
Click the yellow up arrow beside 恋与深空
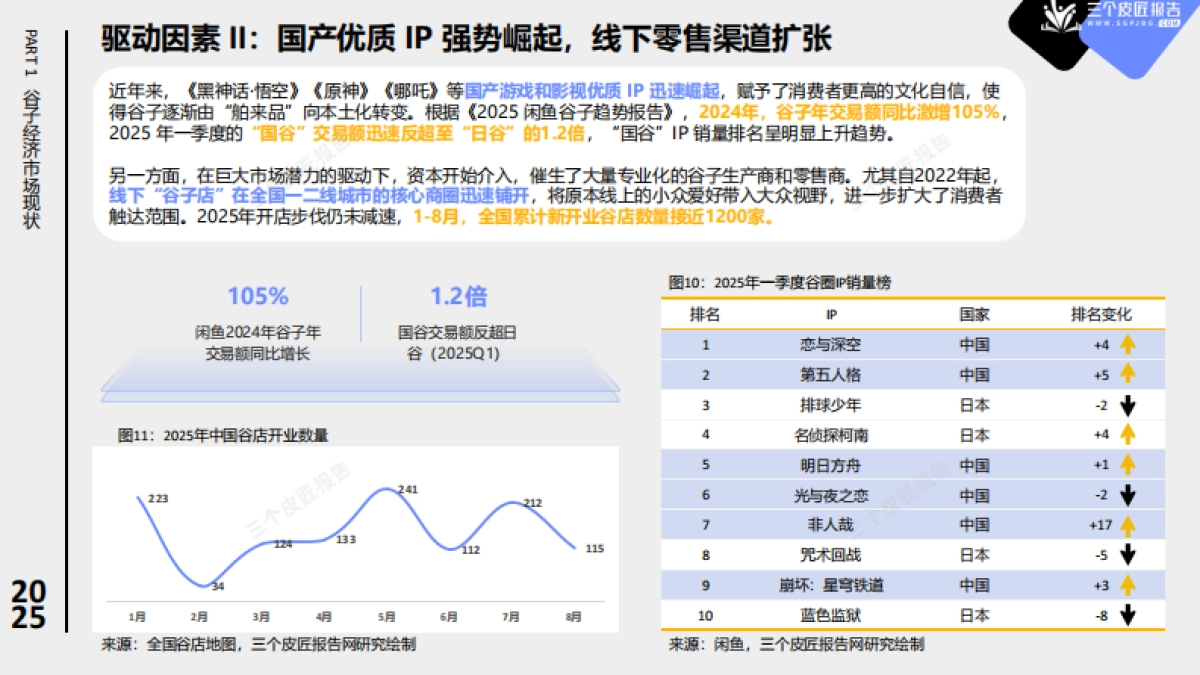(x=1128, y=343)
